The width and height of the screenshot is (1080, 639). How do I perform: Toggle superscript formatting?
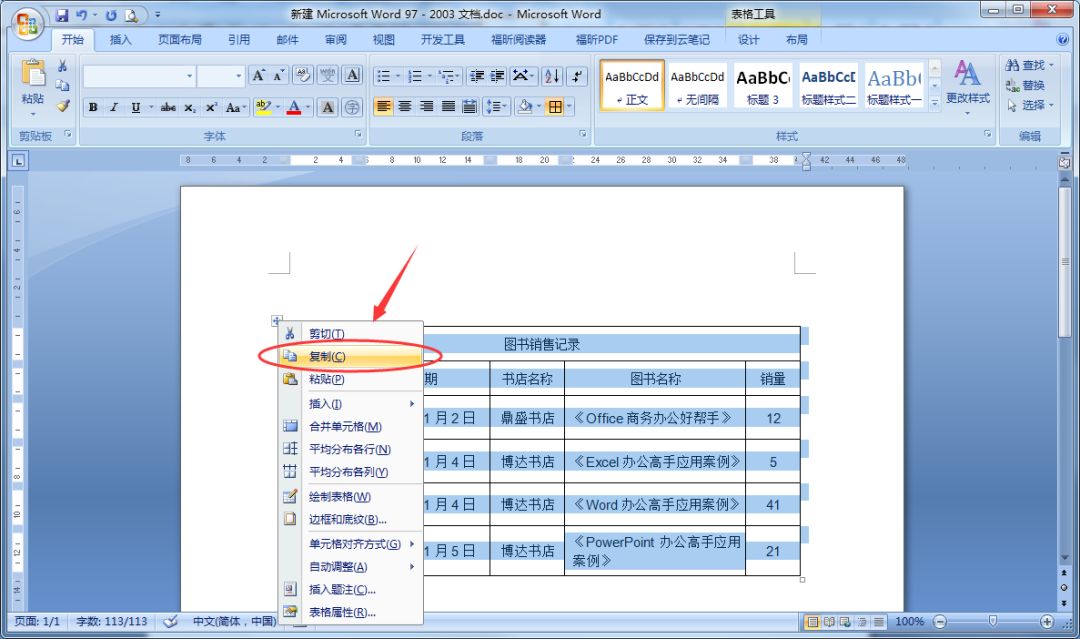coord(211,107)
